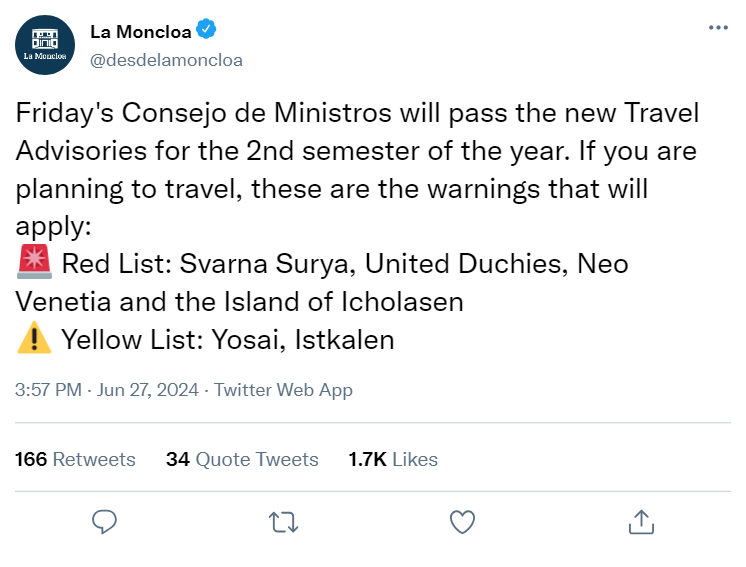Click the blue verified badge

pyautogui.click(x=206, y=30)
